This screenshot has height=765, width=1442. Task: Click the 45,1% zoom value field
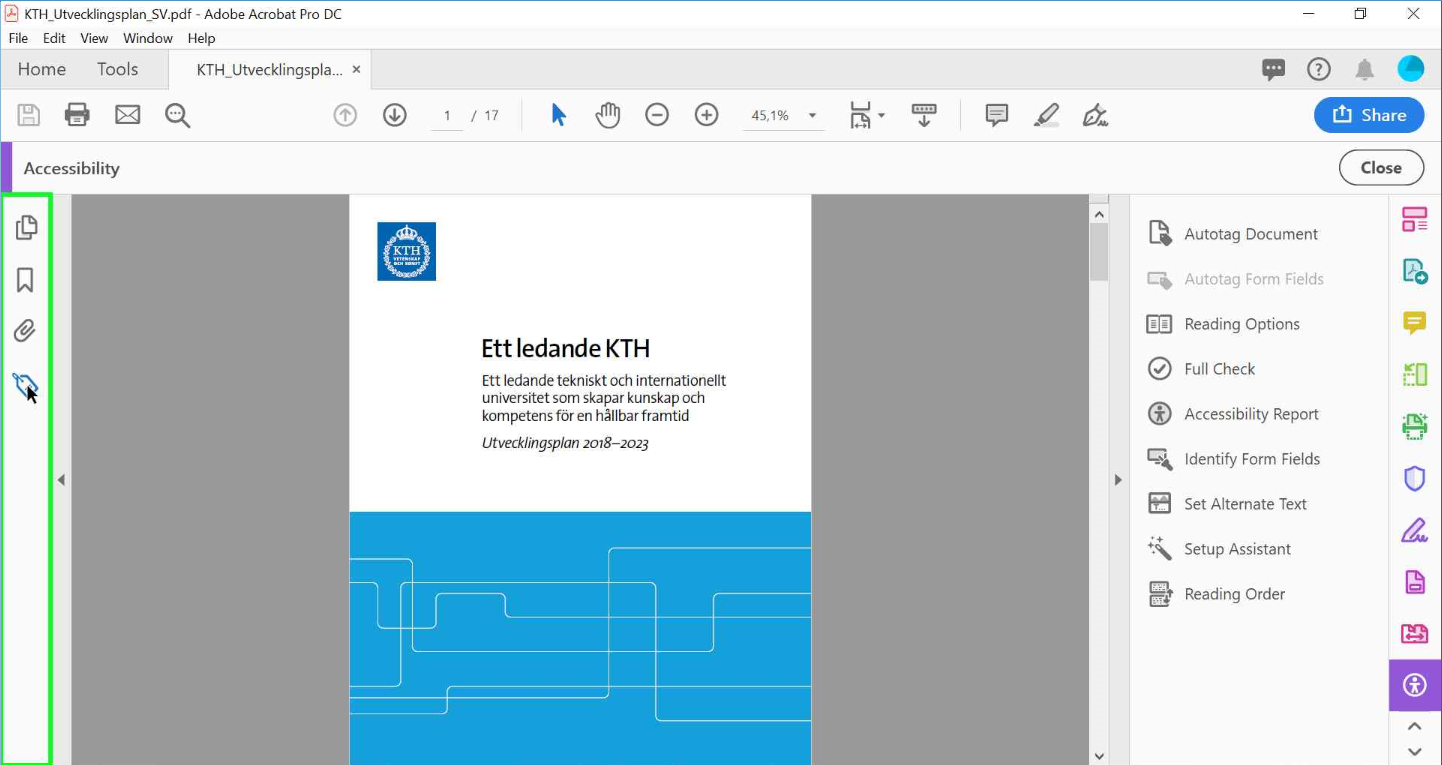pyautogui.click(x=771, y=116)
